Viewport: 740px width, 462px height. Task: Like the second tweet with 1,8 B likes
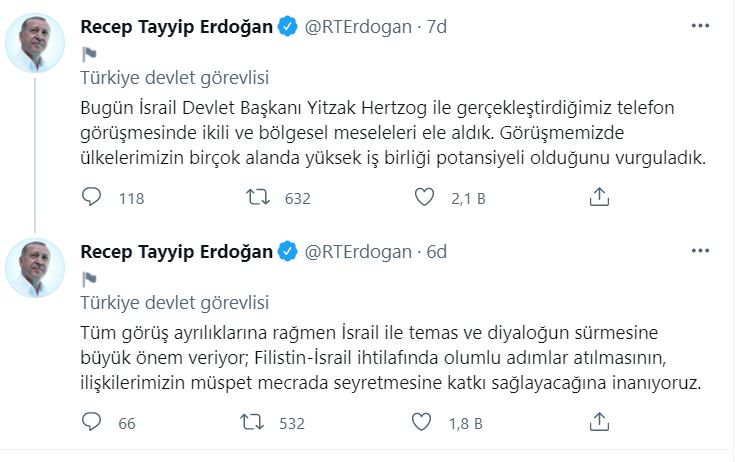[427, 423]
